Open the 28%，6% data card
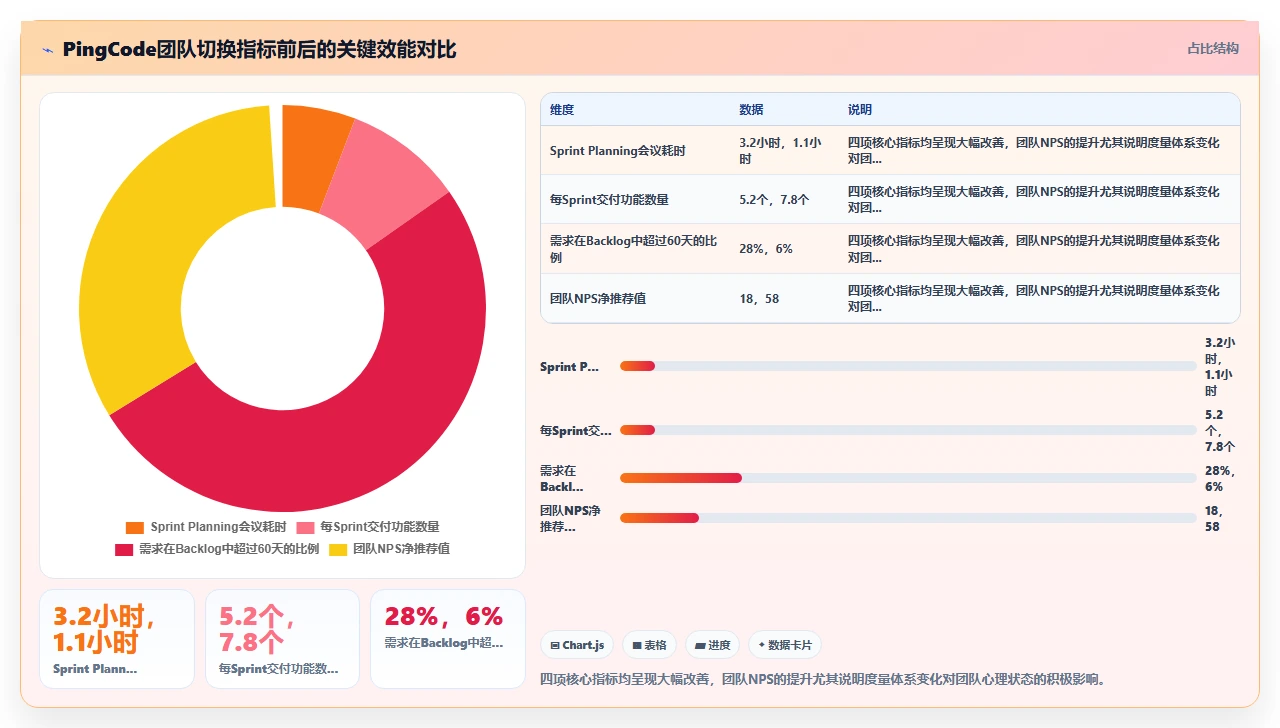The width and height of the screenshot is (1280, 728). [448, 639]
